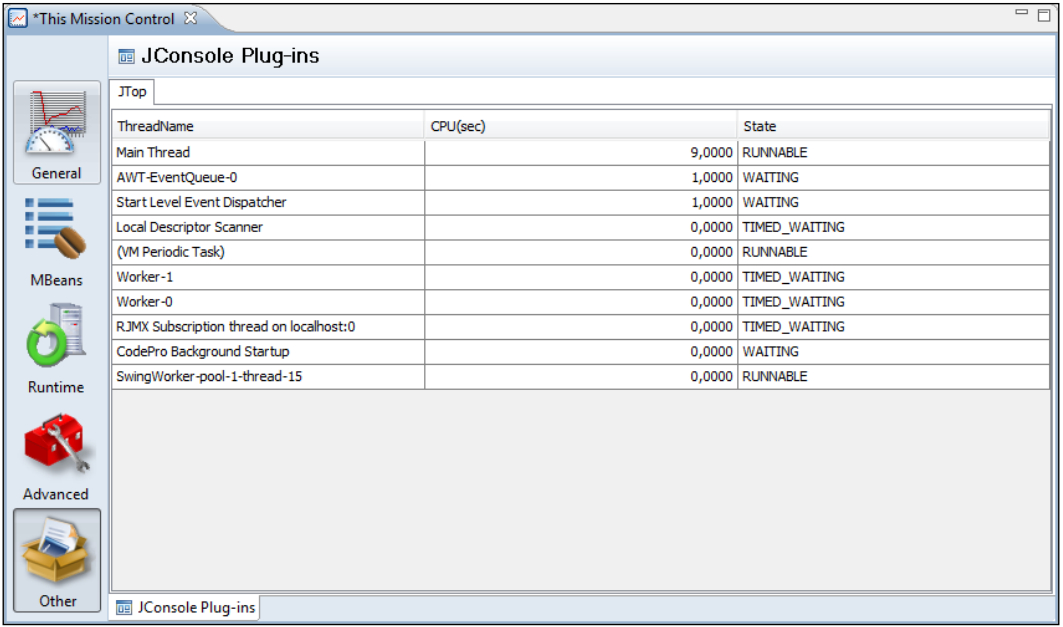Maximize the editor view
Viewport: 1063px width, 627px height.
tap(1043, 15)
